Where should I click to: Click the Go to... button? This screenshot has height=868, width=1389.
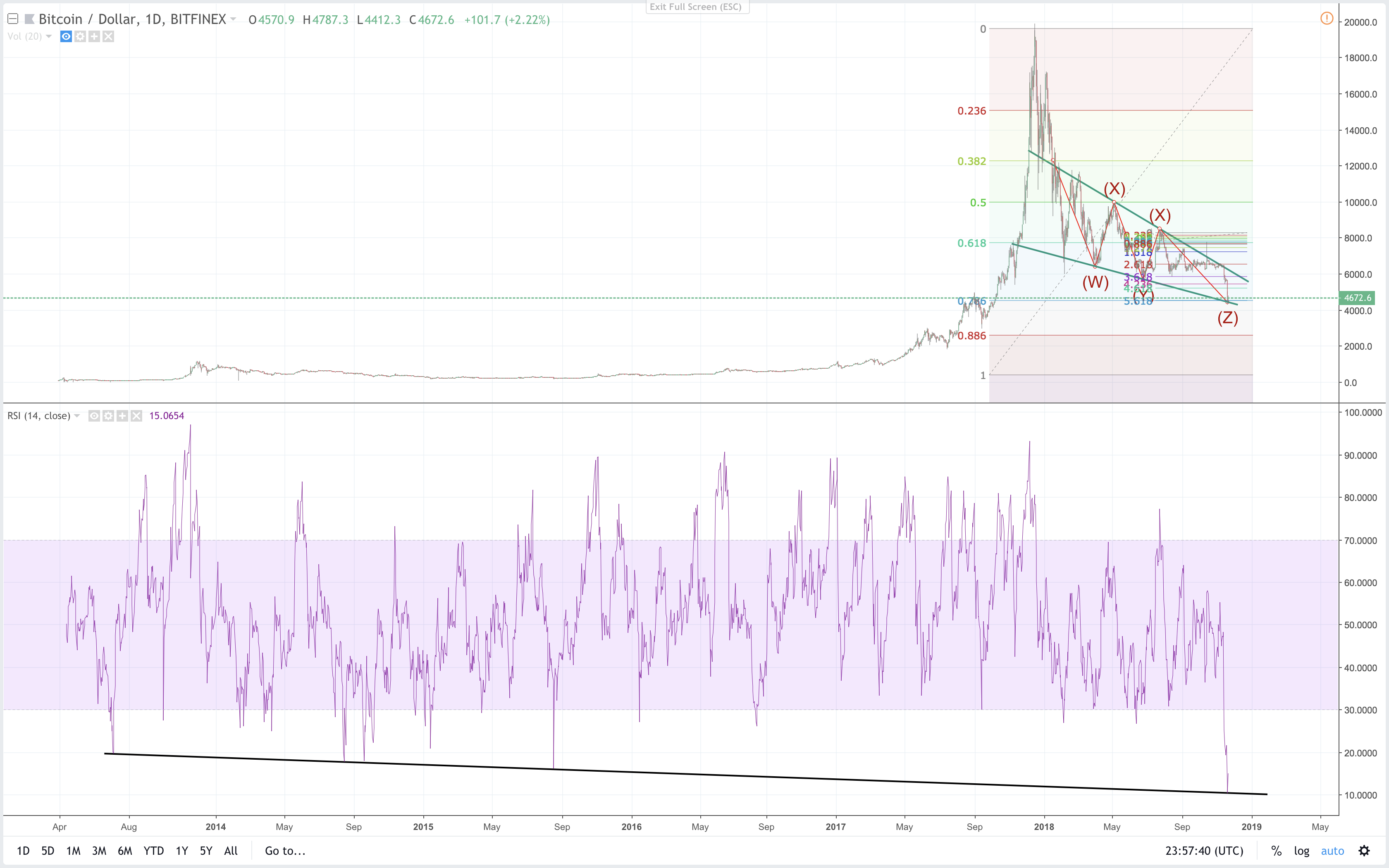pyautogui.click(x=285, y=851)
